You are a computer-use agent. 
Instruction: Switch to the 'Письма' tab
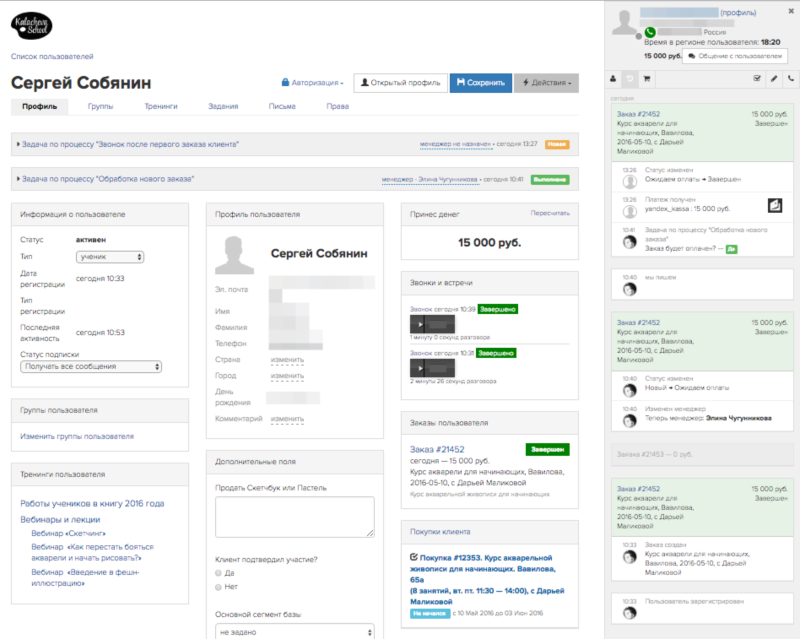(x=282, y=106)
